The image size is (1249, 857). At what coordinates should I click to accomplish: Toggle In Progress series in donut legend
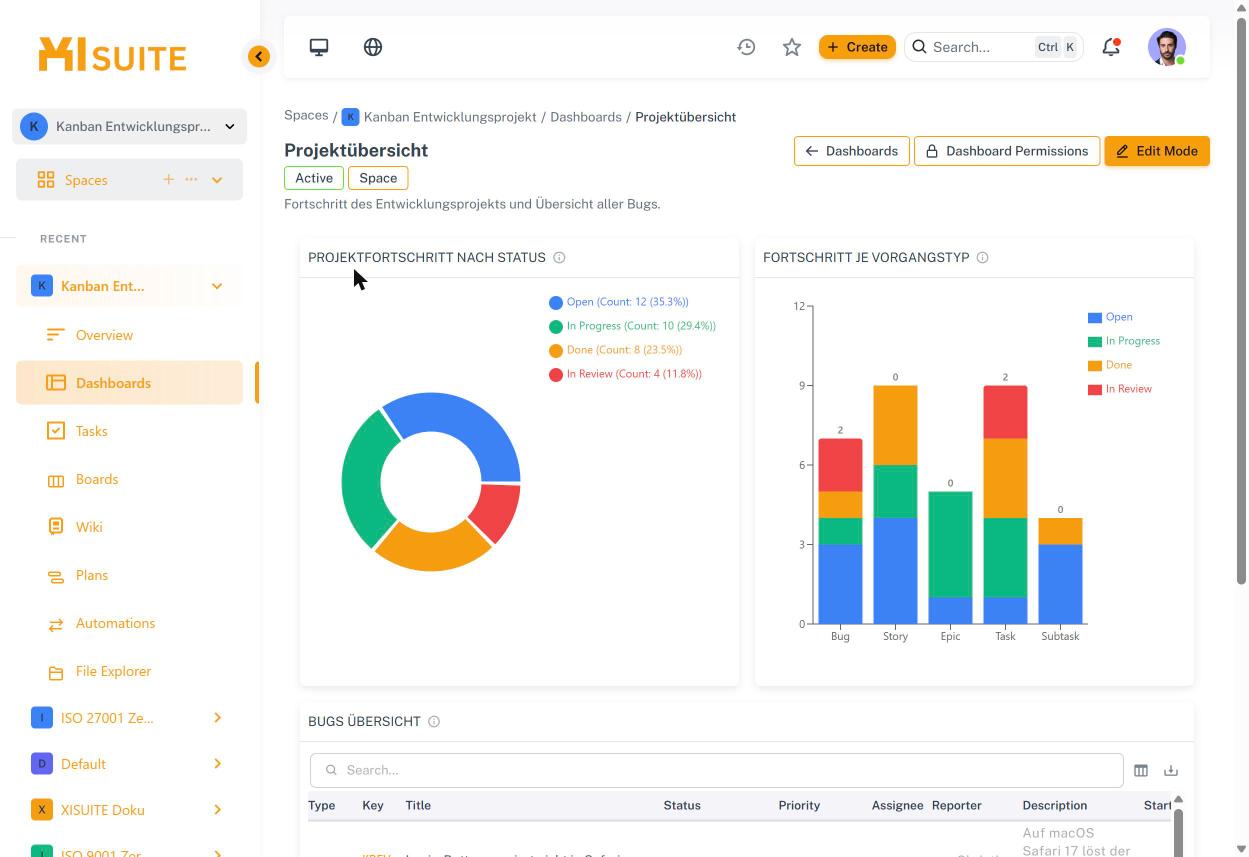(632, 326)
